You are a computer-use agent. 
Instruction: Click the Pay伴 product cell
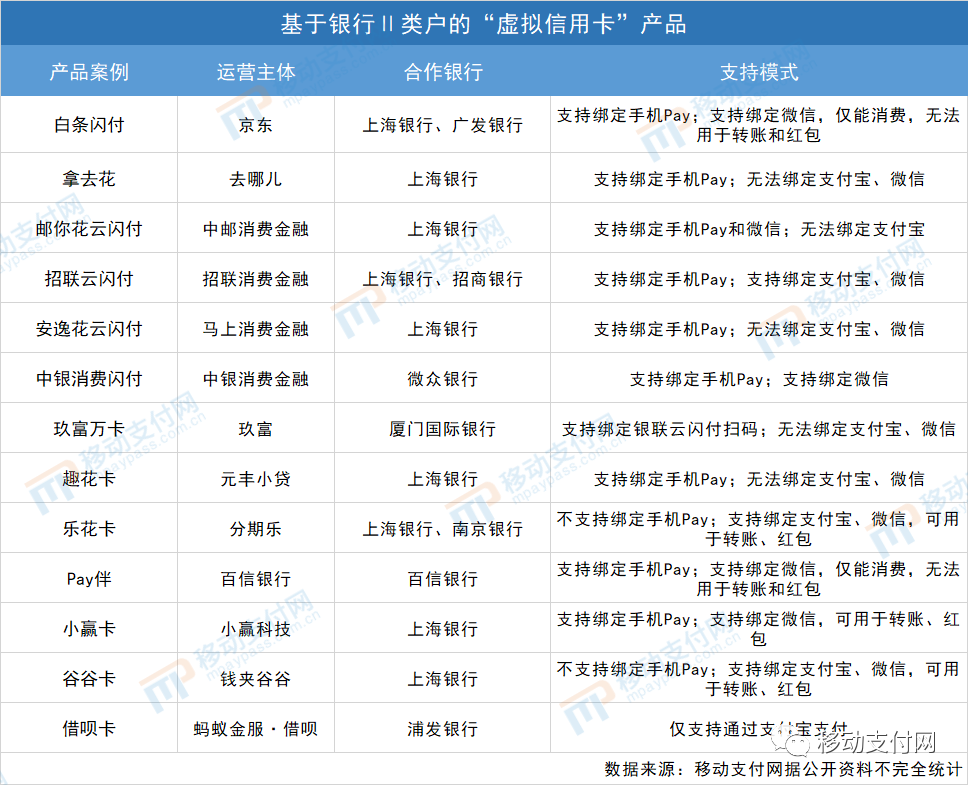(x=89, y=579)
